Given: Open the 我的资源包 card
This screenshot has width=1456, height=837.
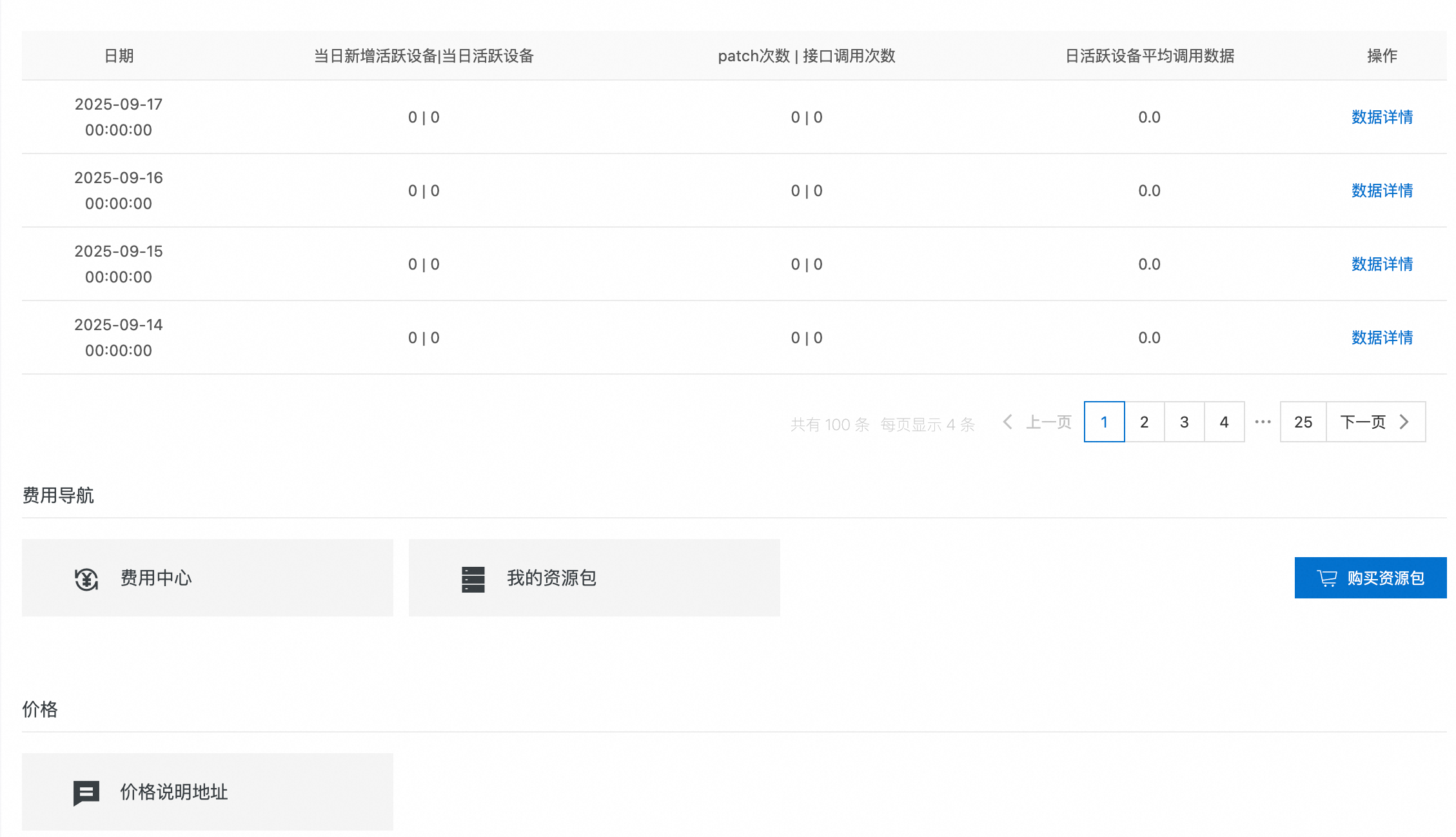Looking at the screenshot, I should click(594, 578).
